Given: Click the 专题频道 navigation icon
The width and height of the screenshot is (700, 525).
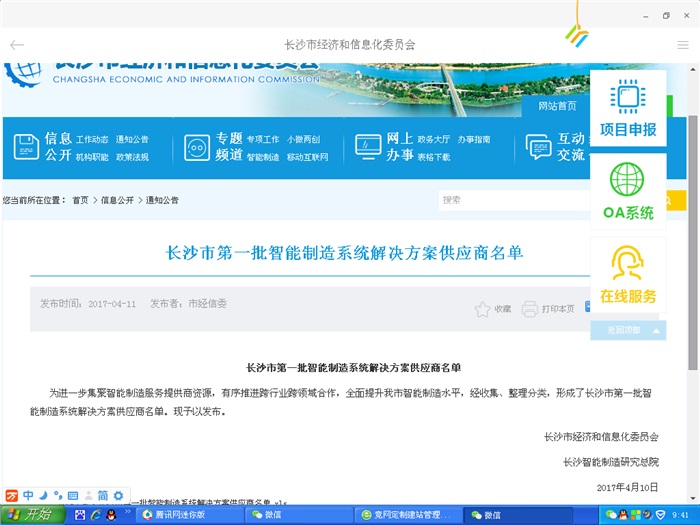Looking at the screenshot, I should tap(197, 147).
